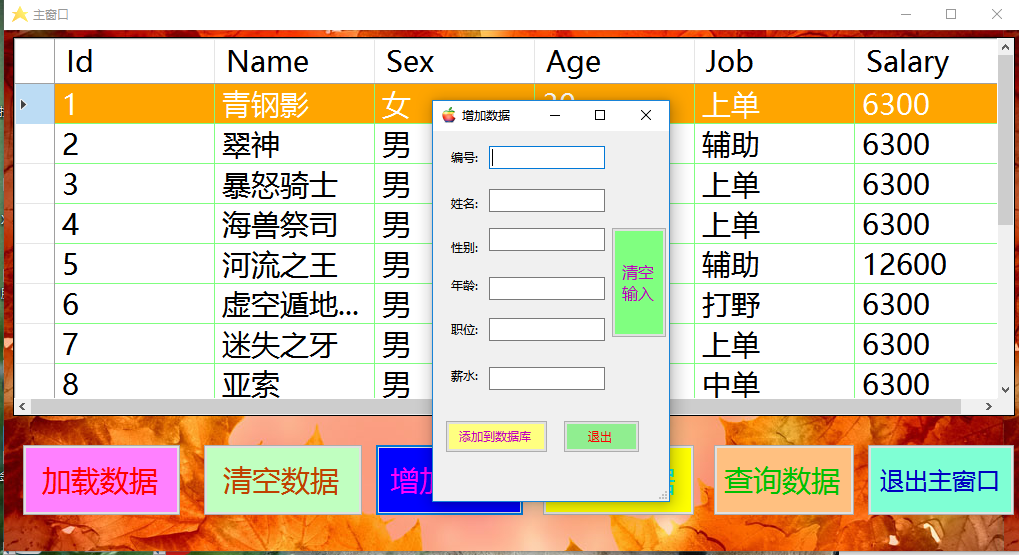Click the name cell 亚索
The image size is (1019, 555).
294,382
